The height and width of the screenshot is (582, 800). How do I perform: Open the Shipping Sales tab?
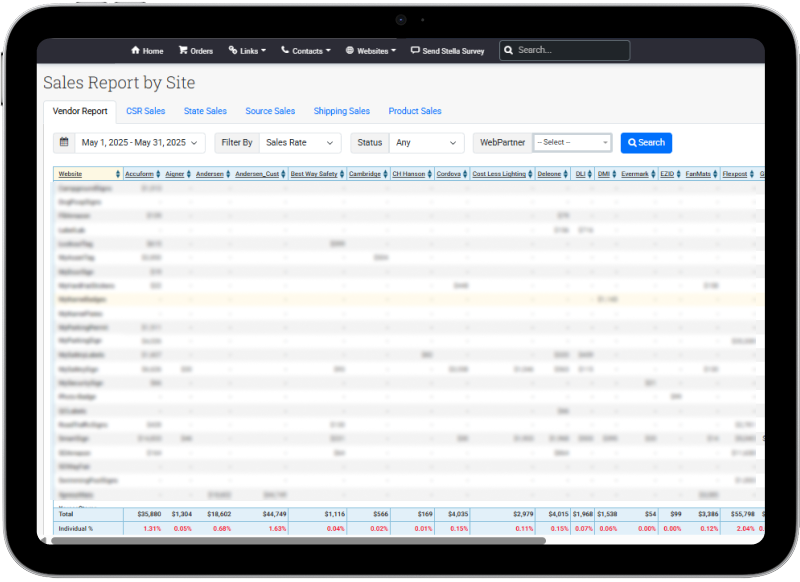pyautogui.click(x=341, y=111)
